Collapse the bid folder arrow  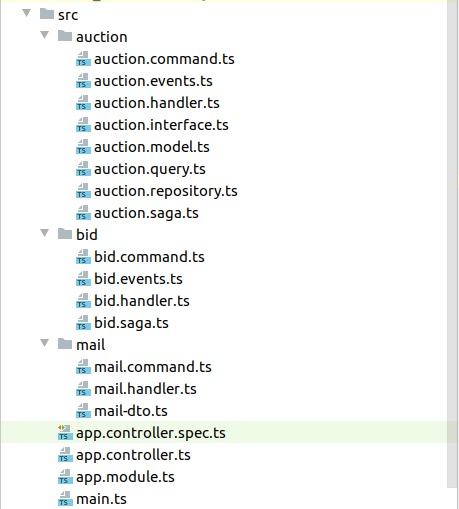pyautogui.click(x=45, y=233)
